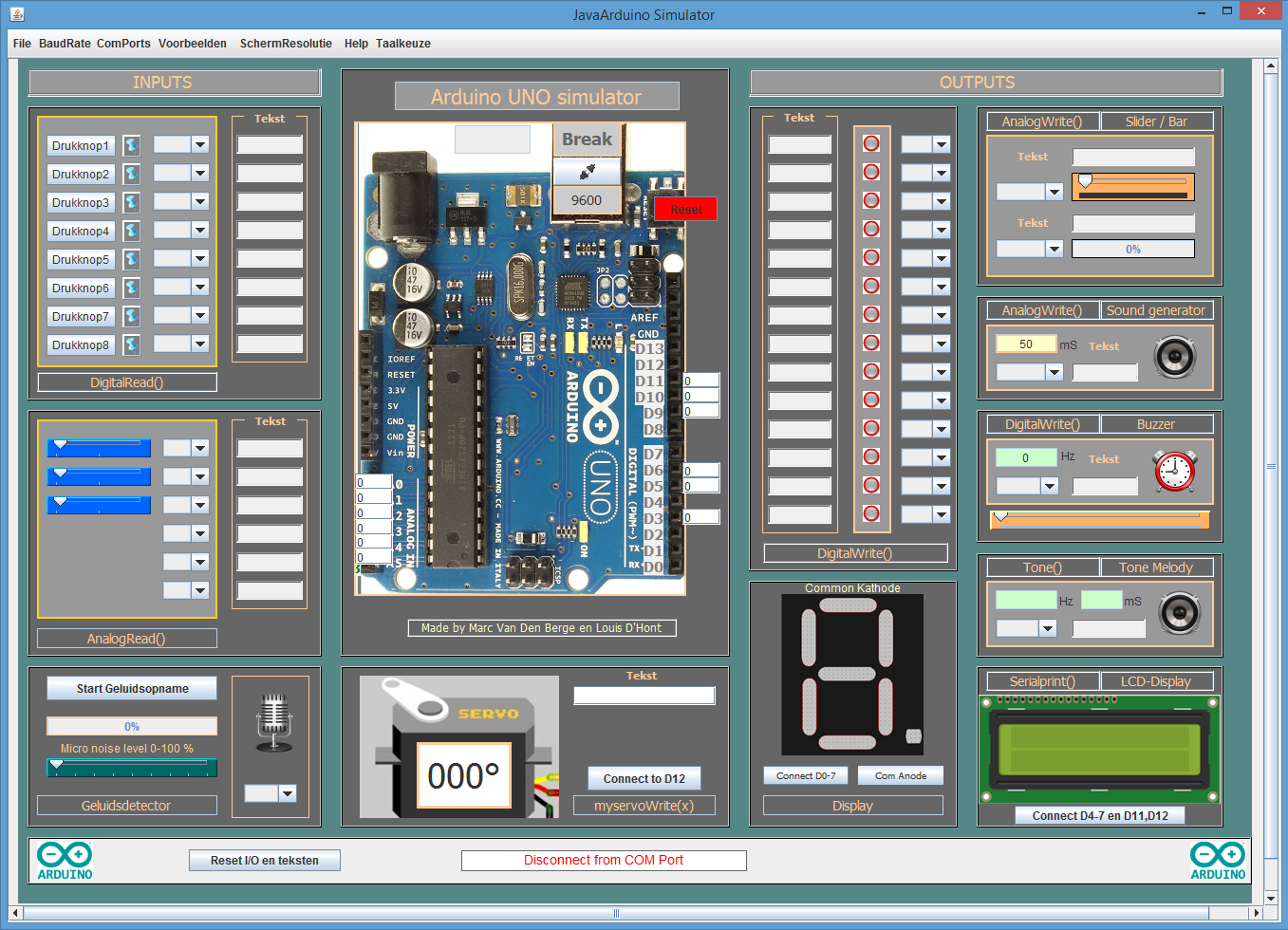Click the icon beside Drukknop1
This screenshot has height=930, width=1288.
coord(132,145)
